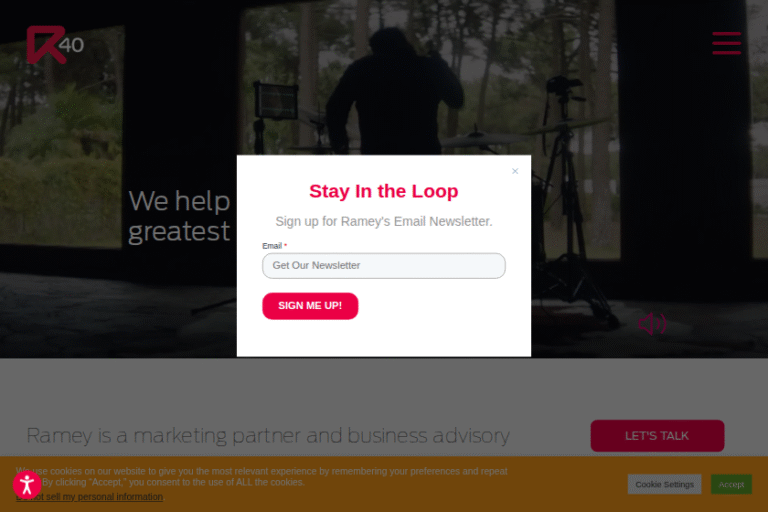Click the Email field label
Viewport: 768px width, 512px height.
tap(272, 246)
